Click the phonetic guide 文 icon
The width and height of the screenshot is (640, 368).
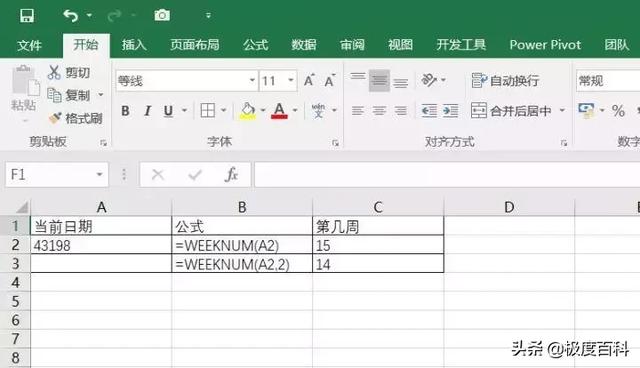(318, 111)
